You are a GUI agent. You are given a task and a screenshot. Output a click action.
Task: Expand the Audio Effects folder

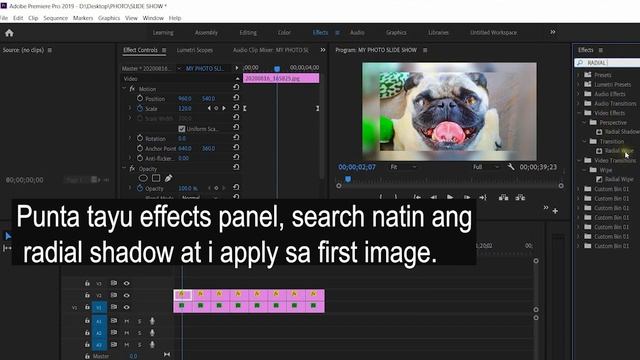[578, 93]
